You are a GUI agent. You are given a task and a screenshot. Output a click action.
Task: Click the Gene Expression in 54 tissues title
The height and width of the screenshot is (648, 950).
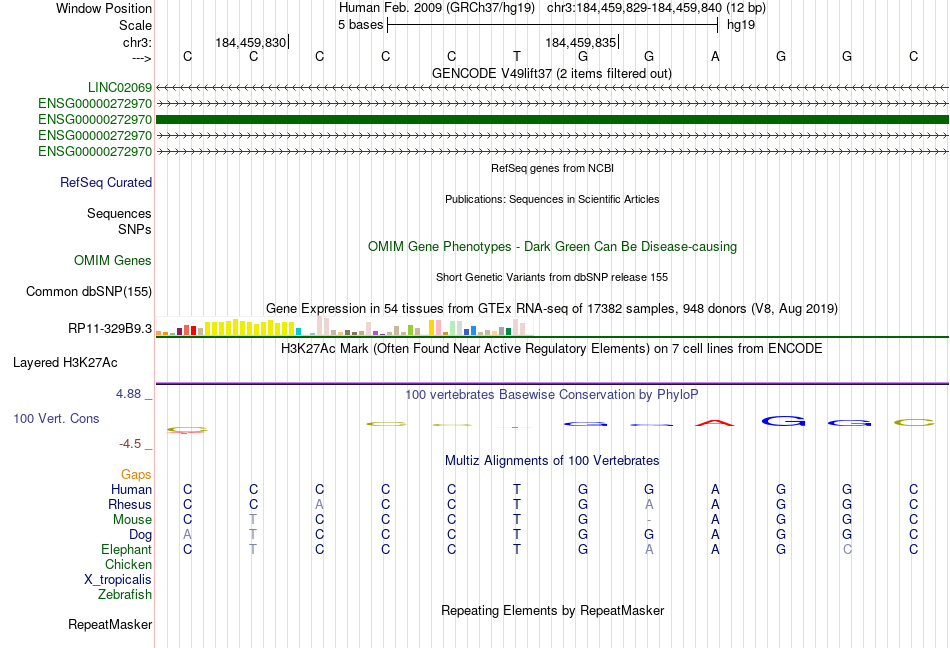(552, 308)
